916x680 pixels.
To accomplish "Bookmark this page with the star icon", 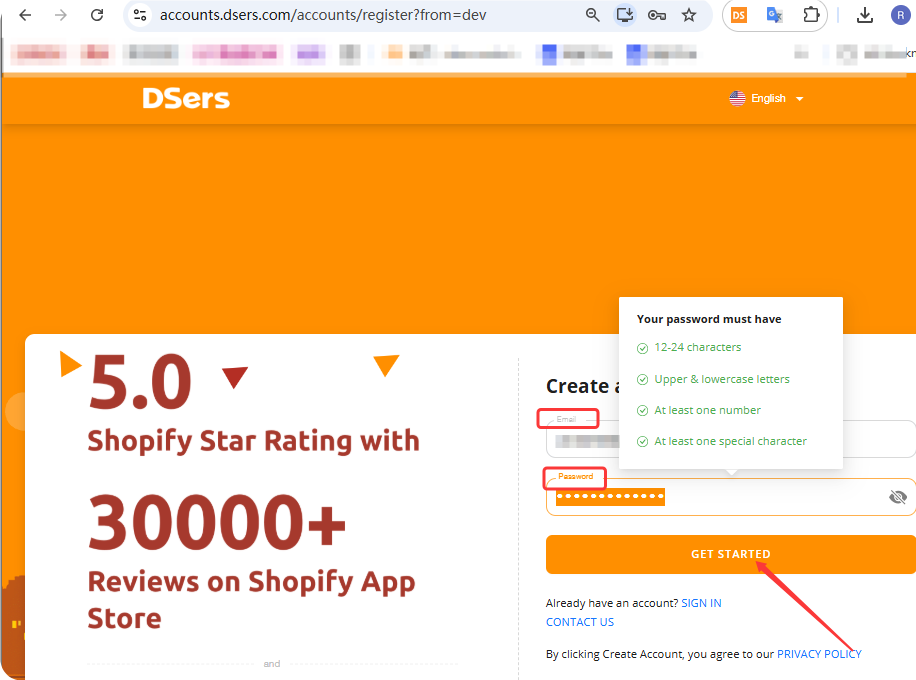I will point(689,15).
